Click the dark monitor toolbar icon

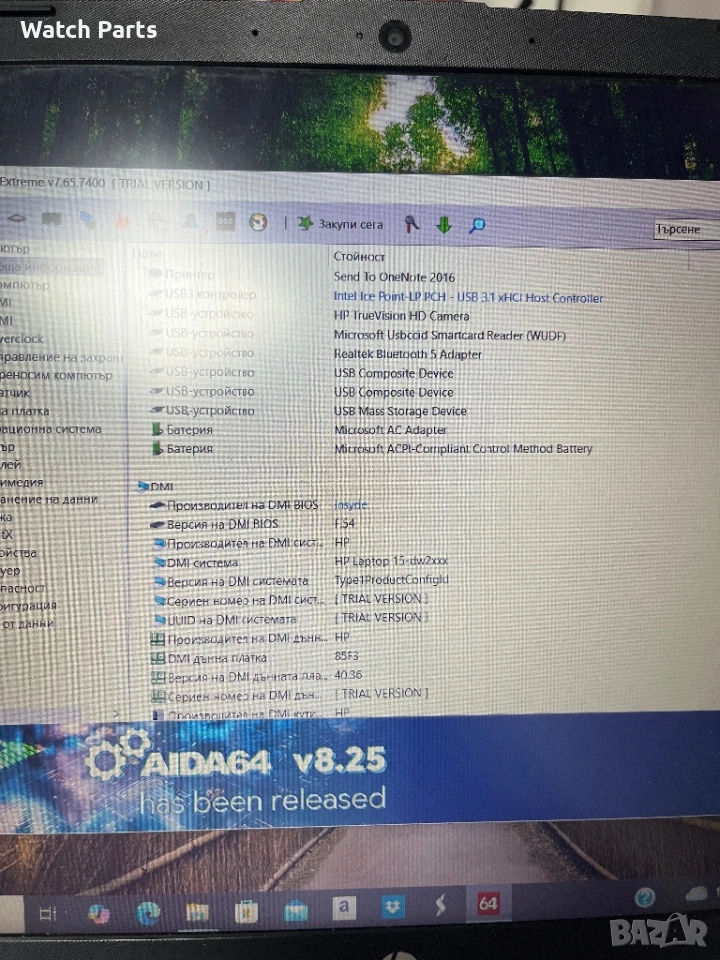point(52,219)
